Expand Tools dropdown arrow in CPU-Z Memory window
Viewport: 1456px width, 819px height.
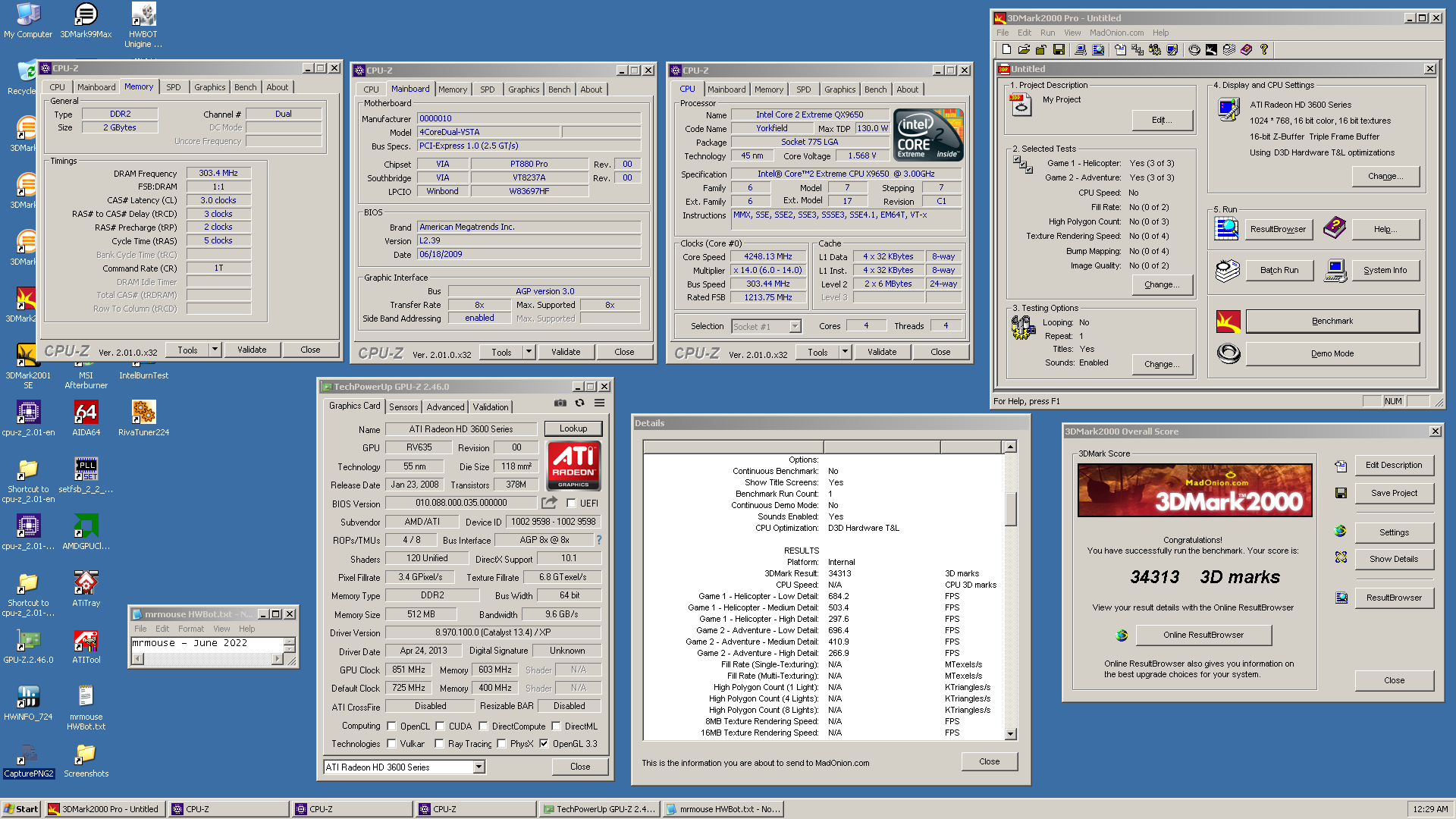(x=215, y=350)
